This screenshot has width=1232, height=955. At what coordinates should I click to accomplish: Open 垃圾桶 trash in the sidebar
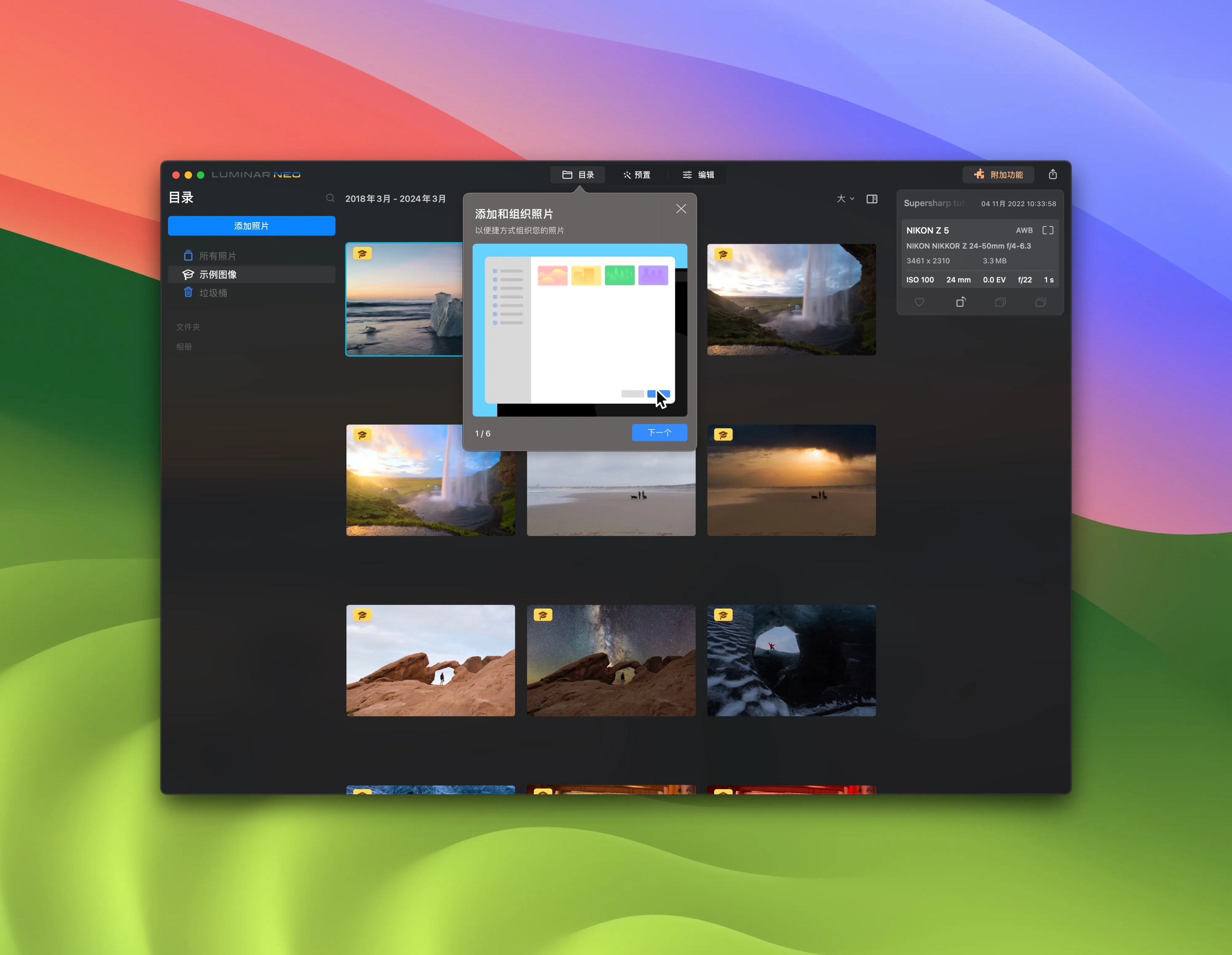click(213, 293)
